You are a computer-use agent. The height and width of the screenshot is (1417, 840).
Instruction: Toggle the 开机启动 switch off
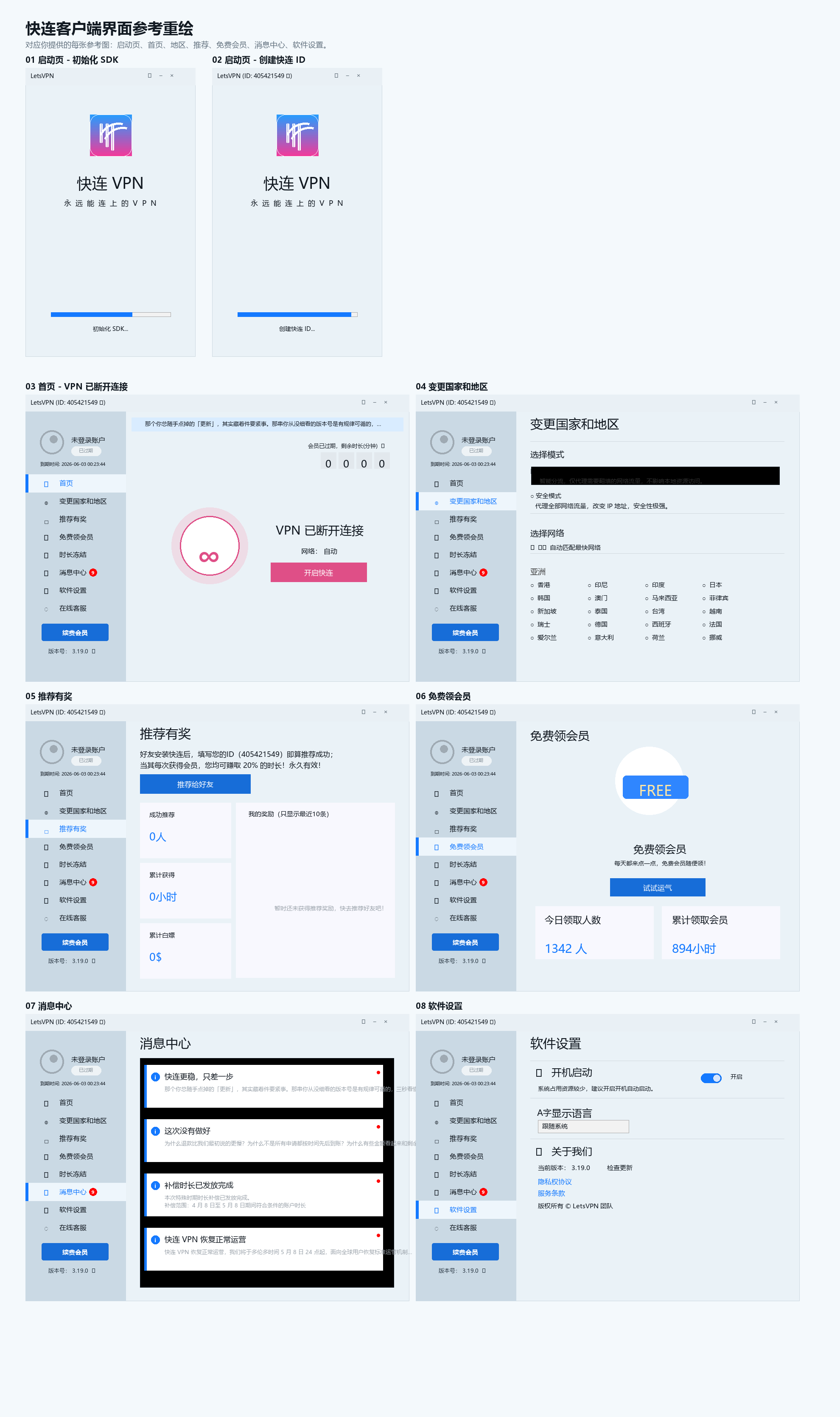coord(711,1078)
